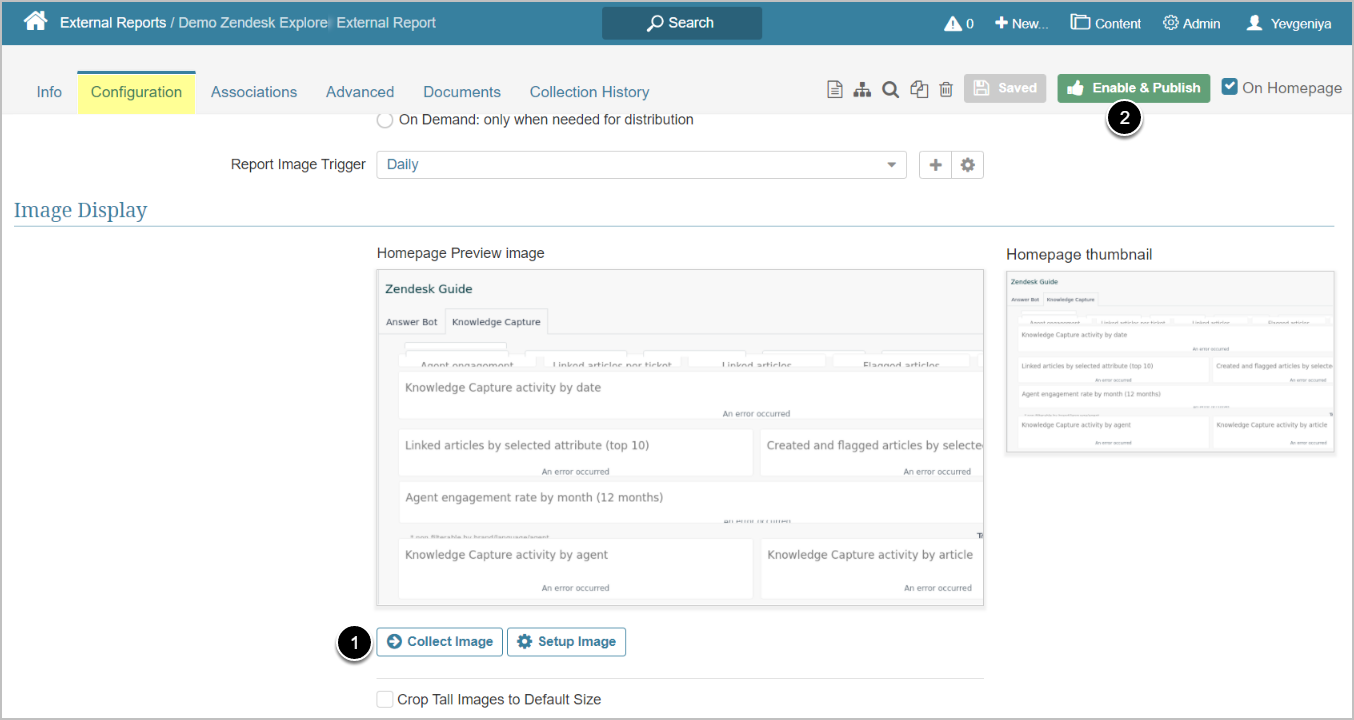The height and width of the screenshot is (720, 1354).
Task: Open the Admin menu
Action: pyautogui.click(x=1191, y=23)
